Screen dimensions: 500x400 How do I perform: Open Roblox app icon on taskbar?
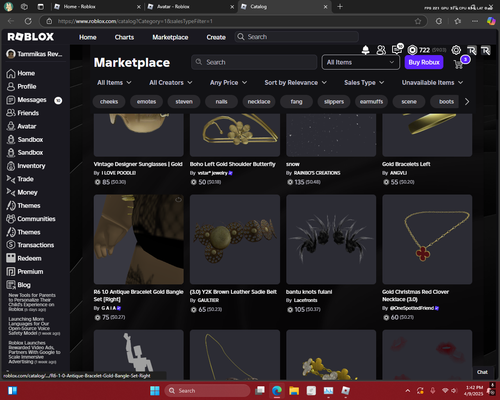coord(346,390)
